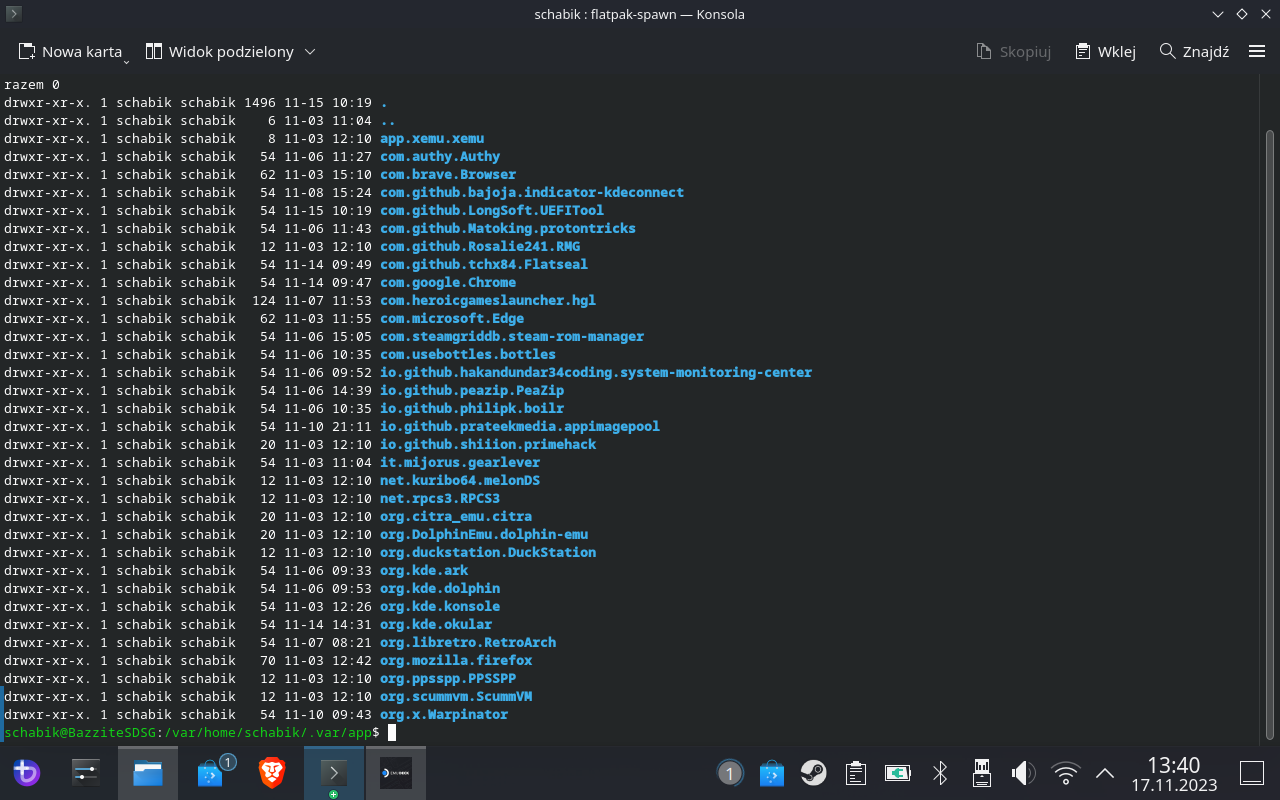Open a new tab with Nowa karta
This screenshot has width=1280, height=800.
(70, 51)
